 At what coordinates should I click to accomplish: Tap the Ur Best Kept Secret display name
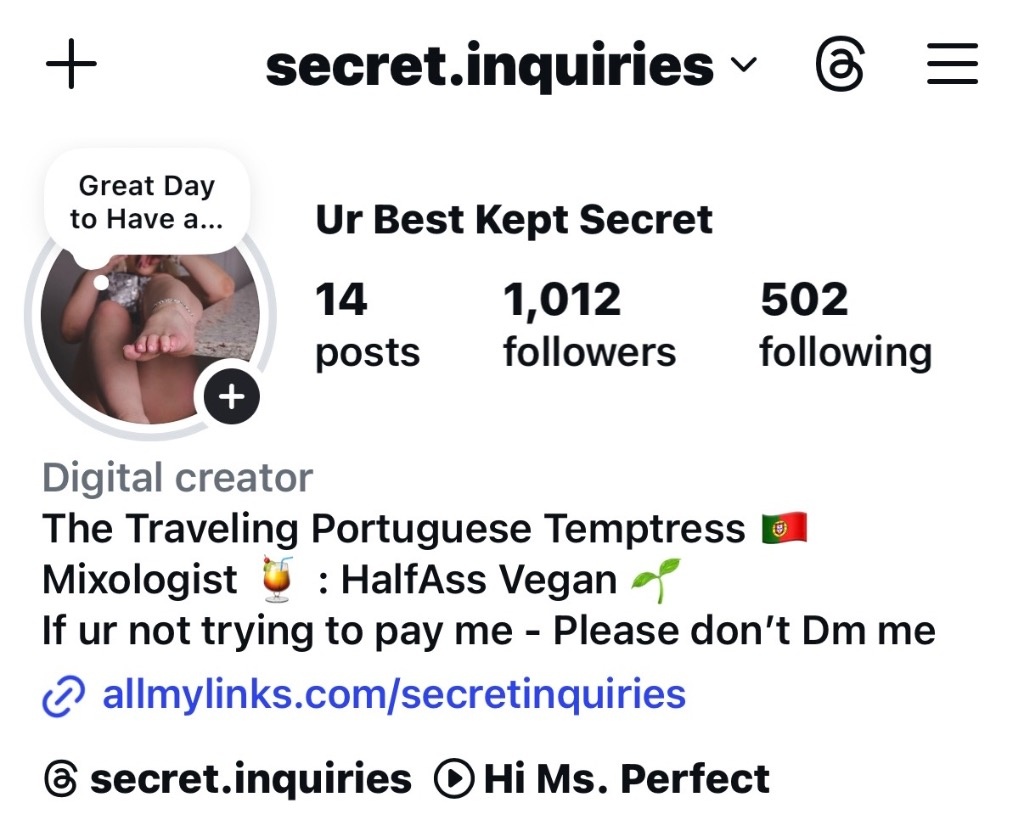click(x=513, y=220)
